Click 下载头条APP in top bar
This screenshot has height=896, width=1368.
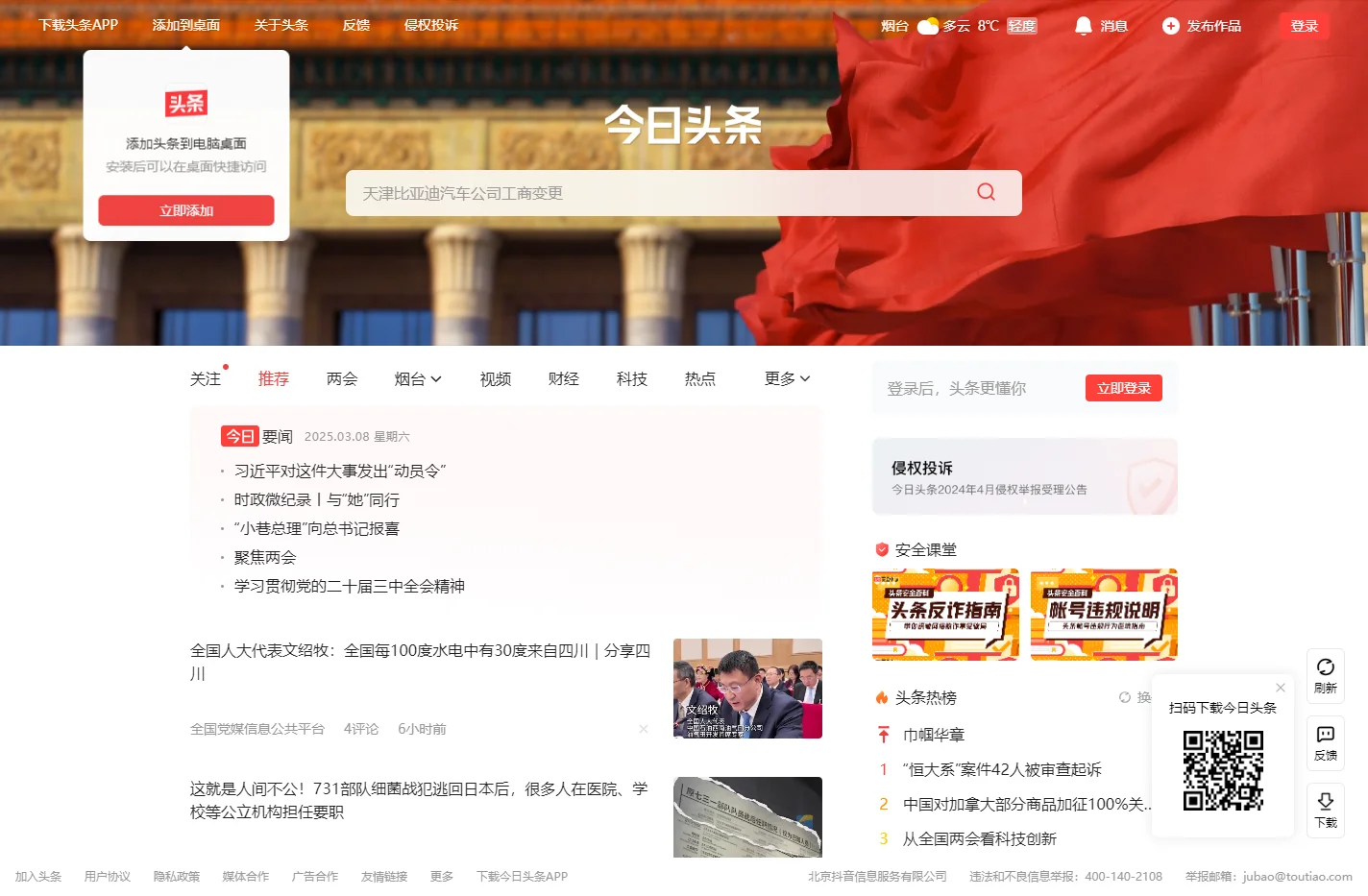[79, 25]
